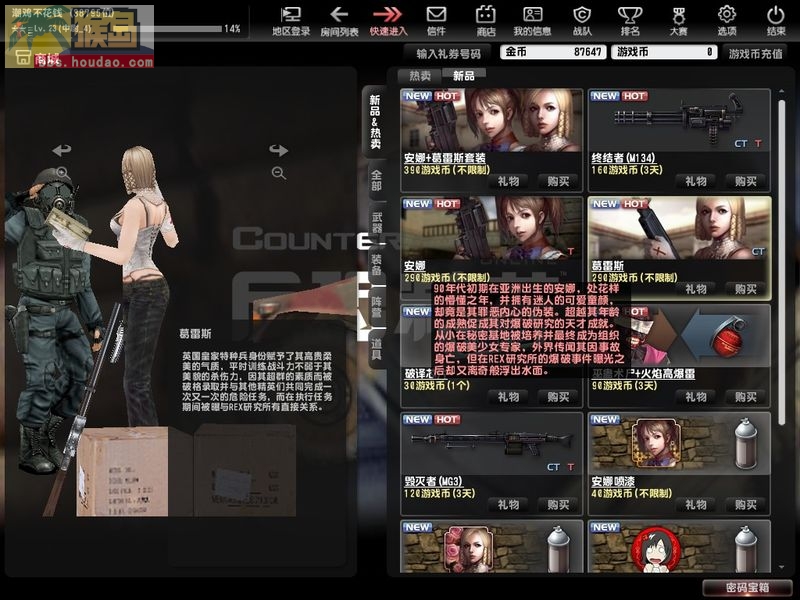This screenshot has width=800, height=600.
Task: Click the shop list scroll-up arrow
Action: tap(781, 92)
